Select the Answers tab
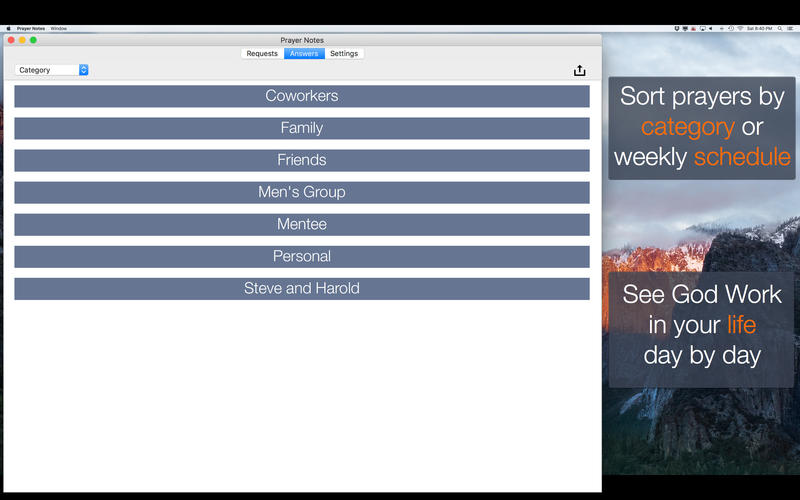 pyautogui.click(x=304, y=53)
